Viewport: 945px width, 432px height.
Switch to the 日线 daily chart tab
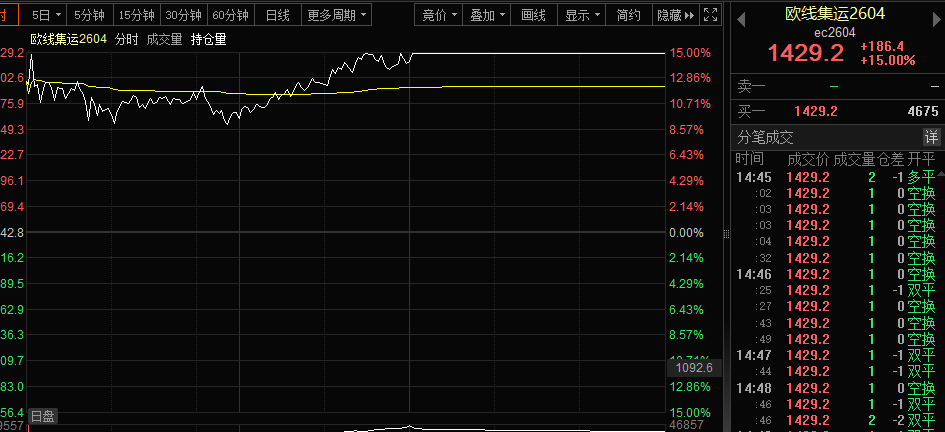coord(277,15)
